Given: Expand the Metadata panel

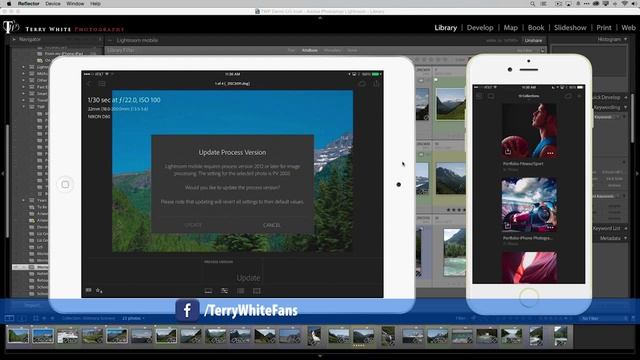Looking at the screenshot, I should (625, 238).
